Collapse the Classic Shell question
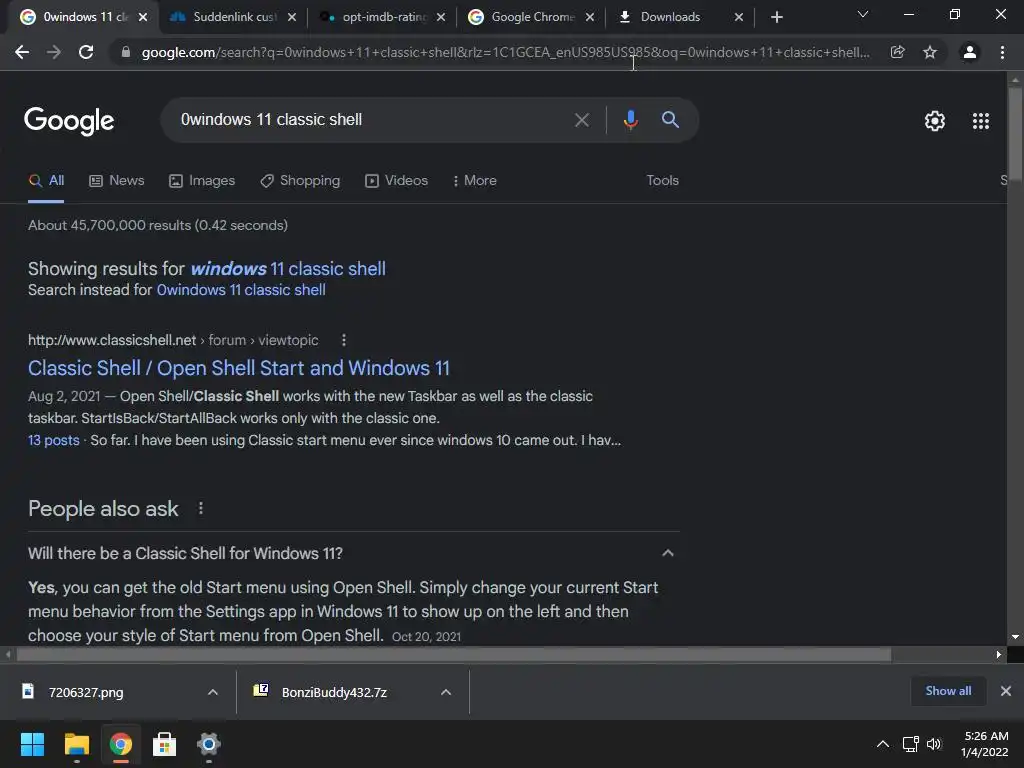 (x=667, y=553)
